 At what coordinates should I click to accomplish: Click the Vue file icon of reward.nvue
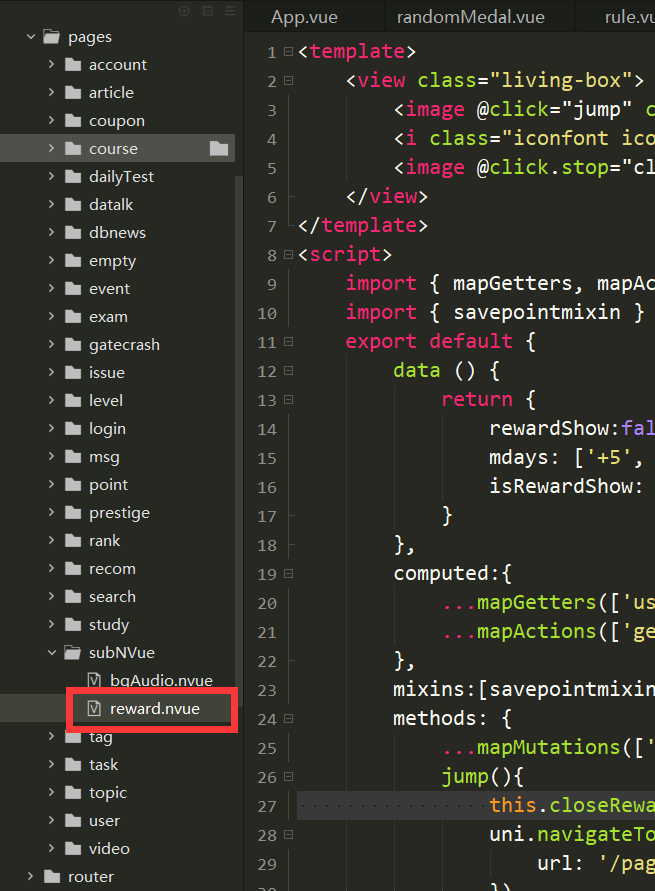click(x=94, y=708)
